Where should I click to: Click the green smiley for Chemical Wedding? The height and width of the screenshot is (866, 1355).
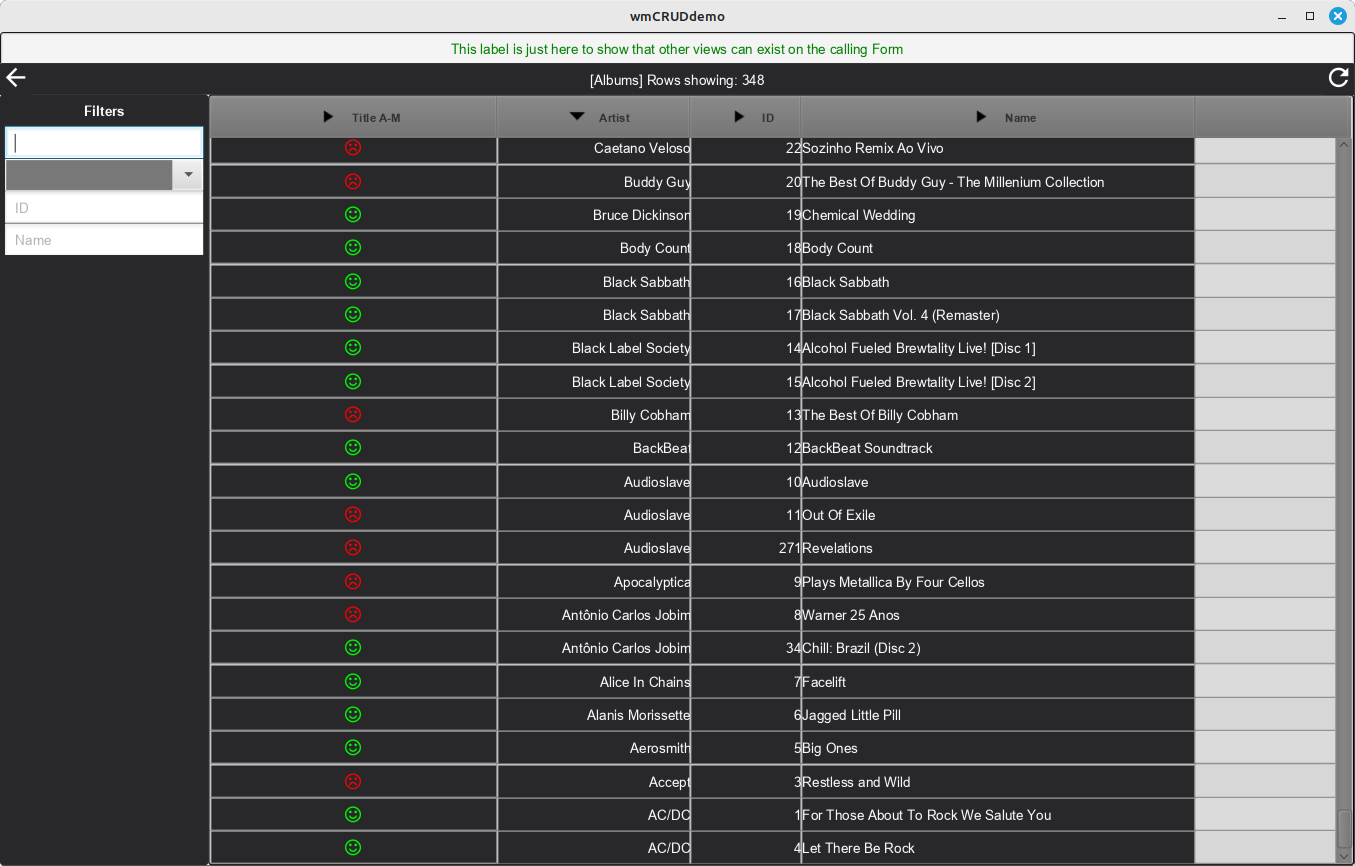353,215
